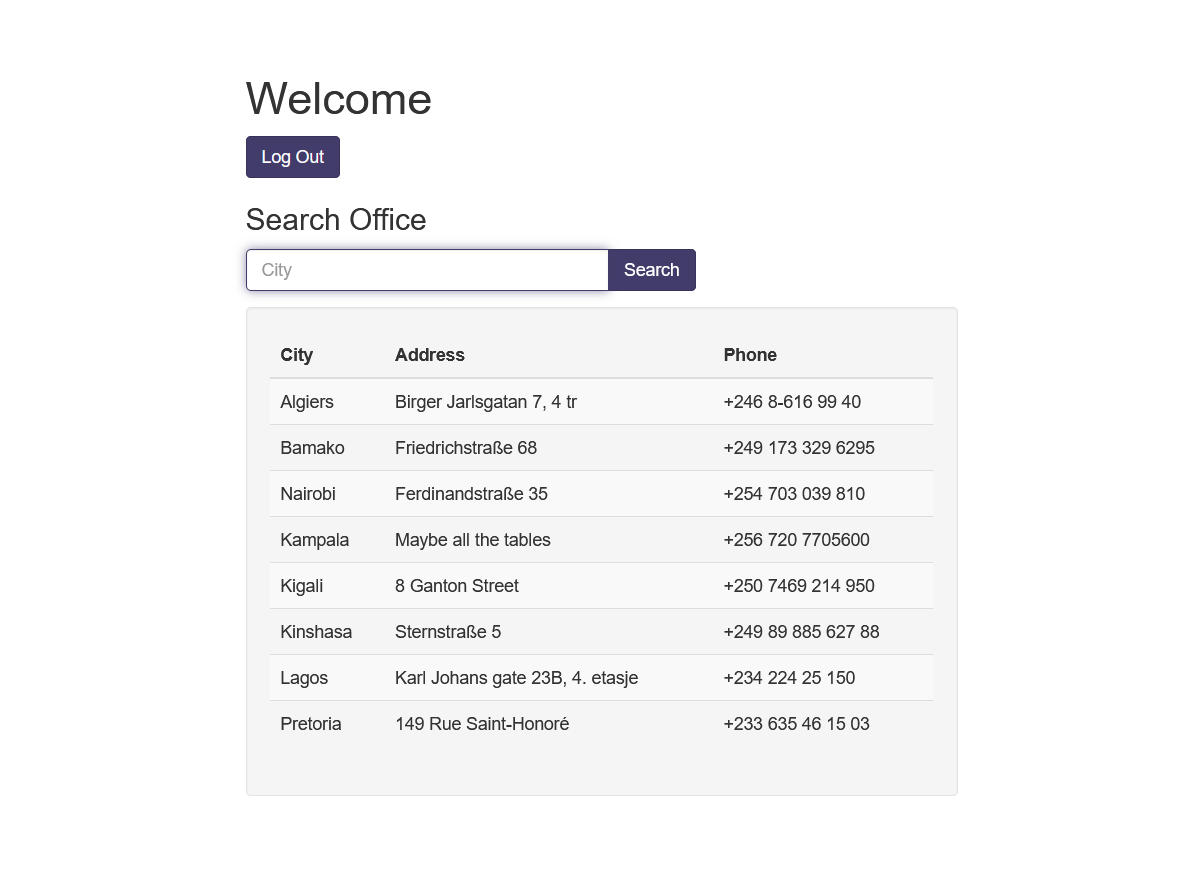Click phone number +249 89 885 627 88
Viewport: 1191px width, 887px height.
801,632
